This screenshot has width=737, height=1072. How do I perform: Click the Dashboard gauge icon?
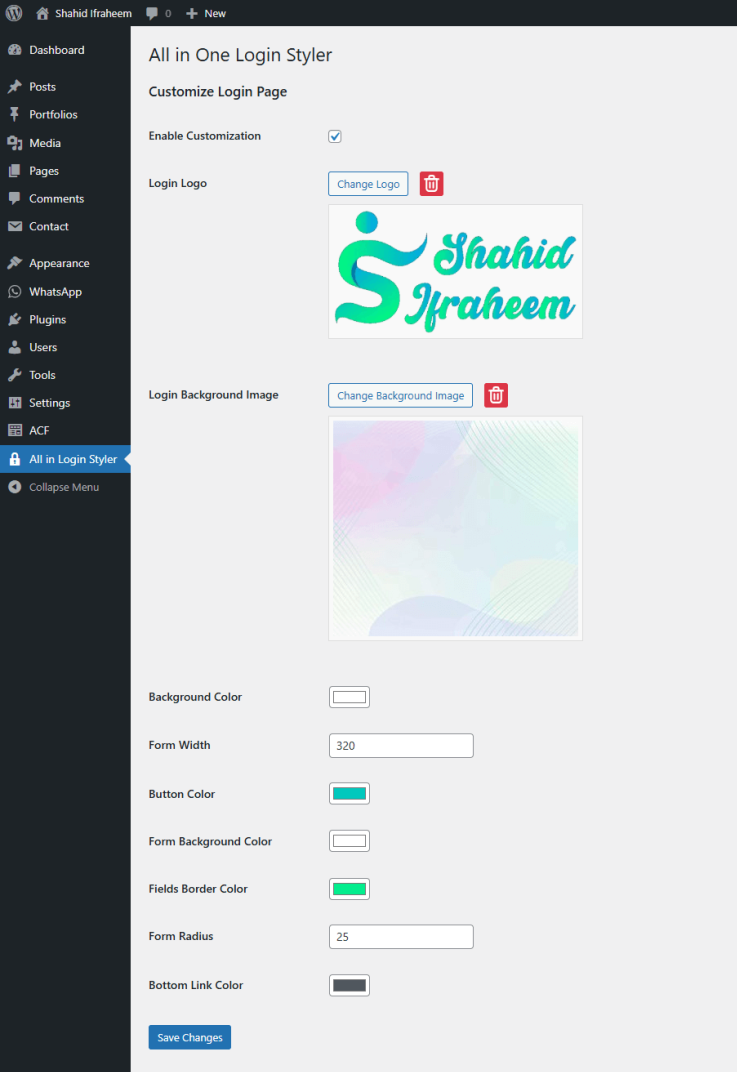click(15, 50)
